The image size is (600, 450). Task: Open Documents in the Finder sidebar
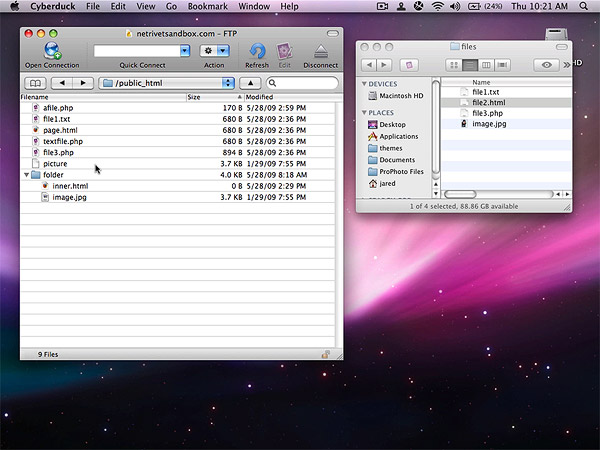(391, 160)
